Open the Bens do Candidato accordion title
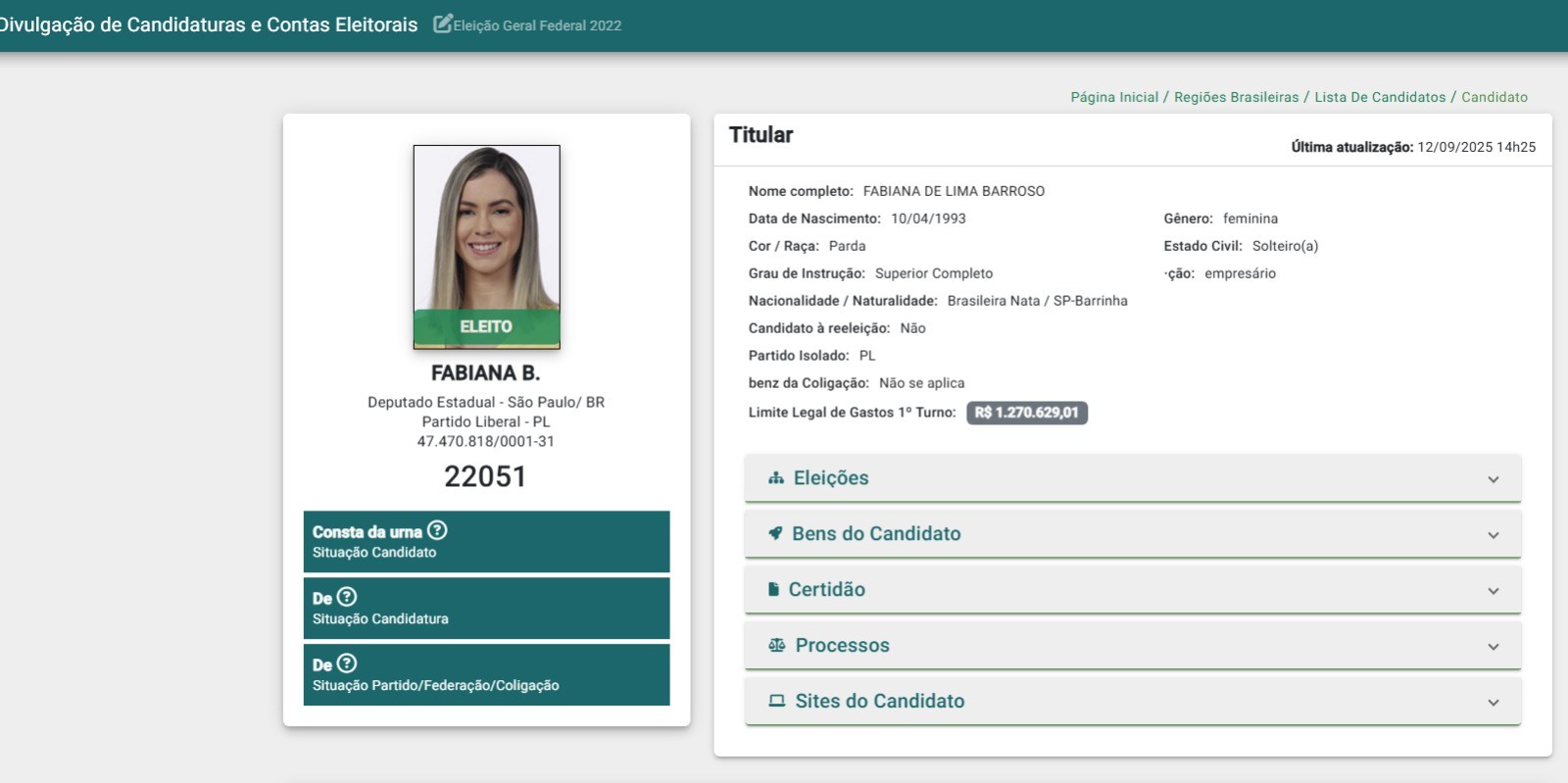This screenshot has height=783, width=1568. tap(876, 533)
